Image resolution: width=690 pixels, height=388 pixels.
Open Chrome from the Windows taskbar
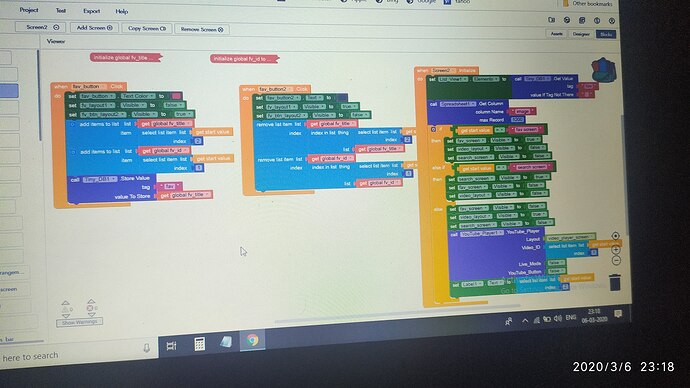coord(253,340)
